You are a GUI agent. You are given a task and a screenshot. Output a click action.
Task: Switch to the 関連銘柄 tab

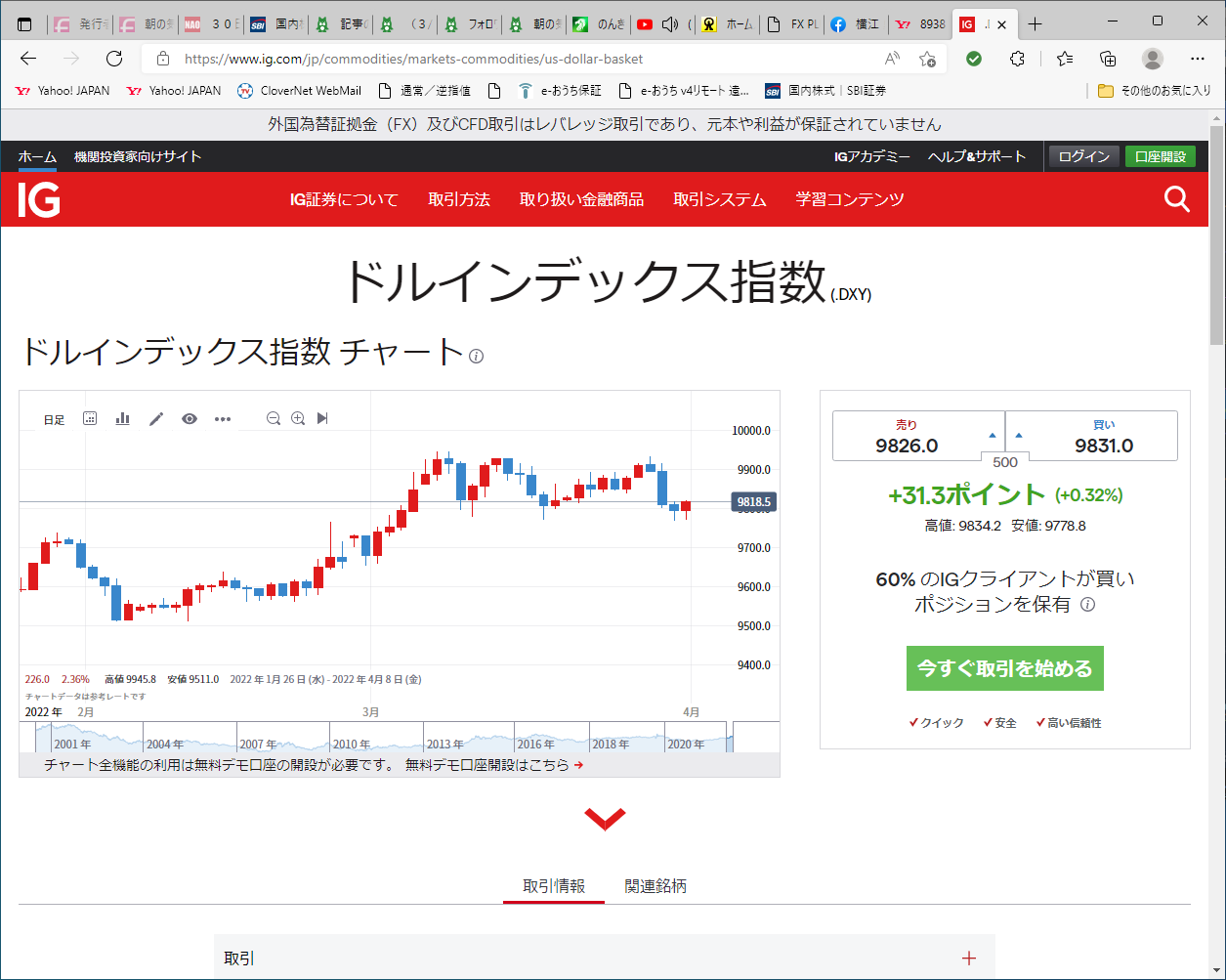pyautogui.click(x=655, y=886)
